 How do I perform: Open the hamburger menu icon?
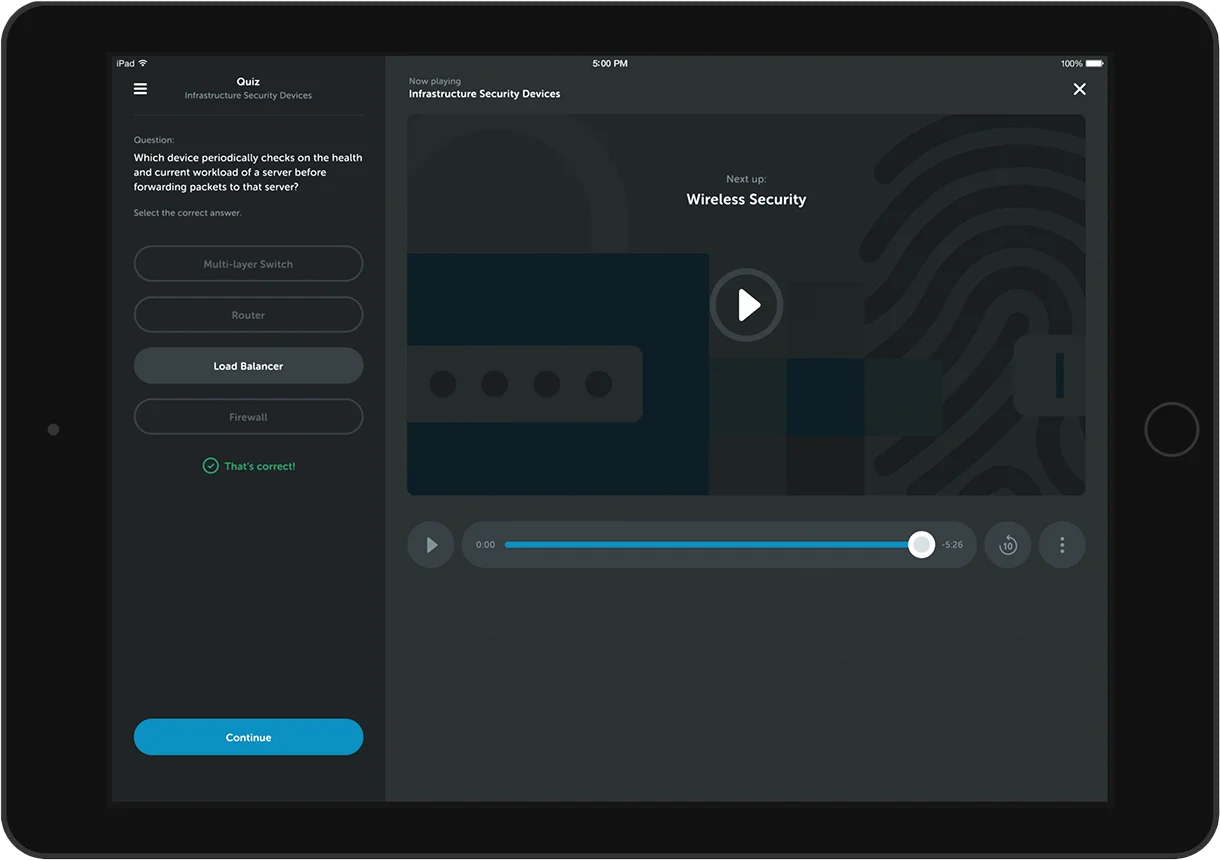[x=140, y=89]
